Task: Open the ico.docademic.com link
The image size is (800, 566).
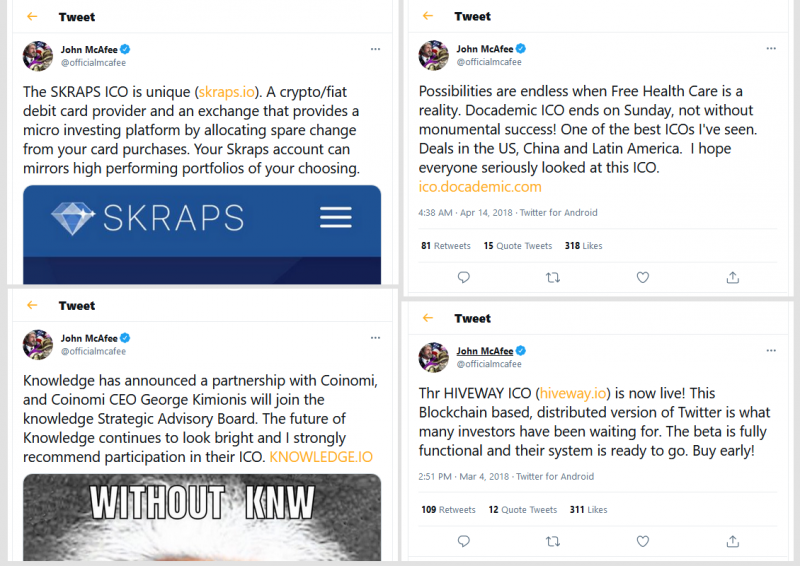Action: coord(480,187)
